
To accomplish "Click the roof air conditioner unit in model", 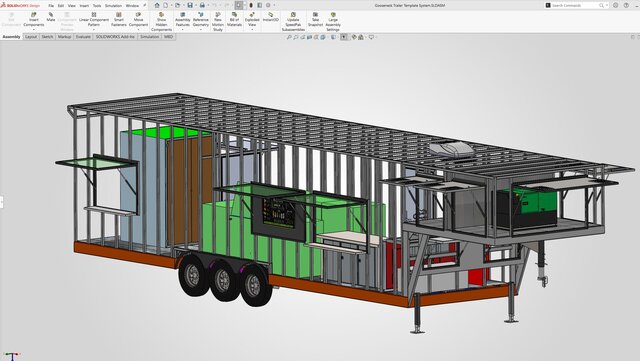I will tap(451, 149).
